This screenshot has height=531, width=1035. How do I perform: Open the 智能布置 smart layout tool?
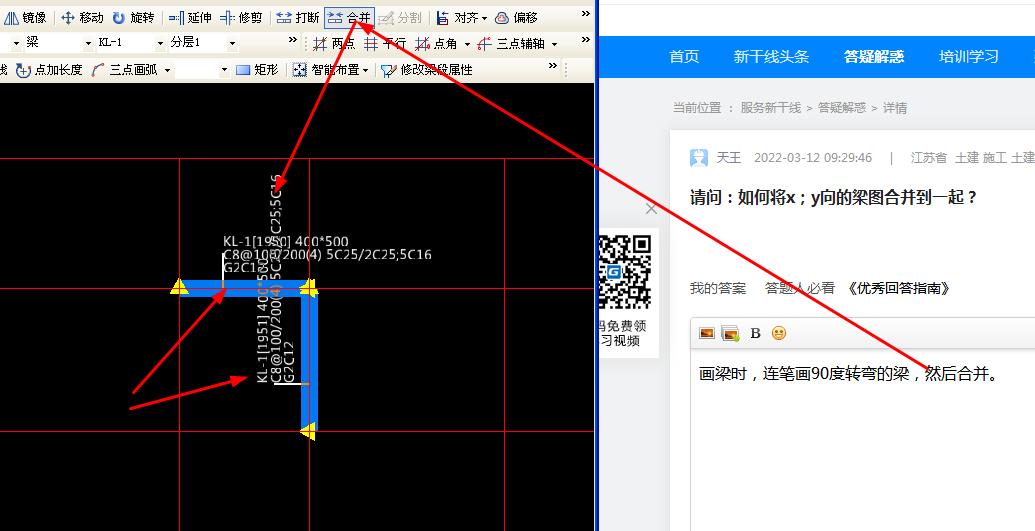tap(327, 69)
